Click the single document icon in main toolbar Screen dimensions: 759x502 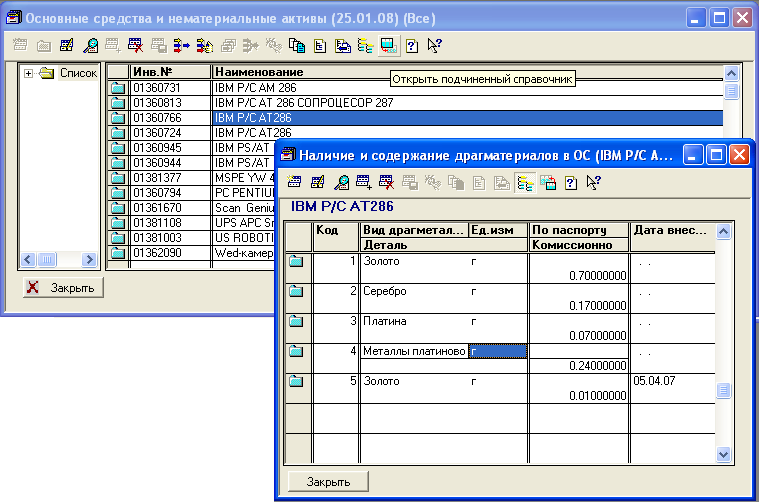coord(319,46)
